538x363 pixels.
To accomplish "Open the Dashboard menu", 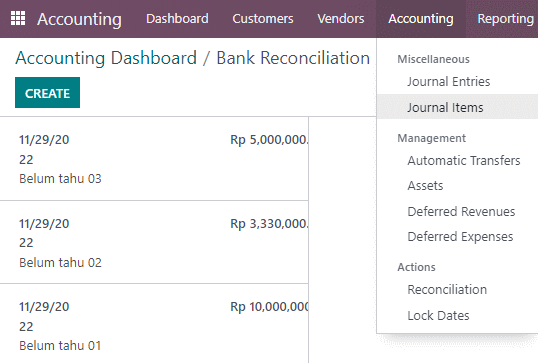I will [177, 19].
